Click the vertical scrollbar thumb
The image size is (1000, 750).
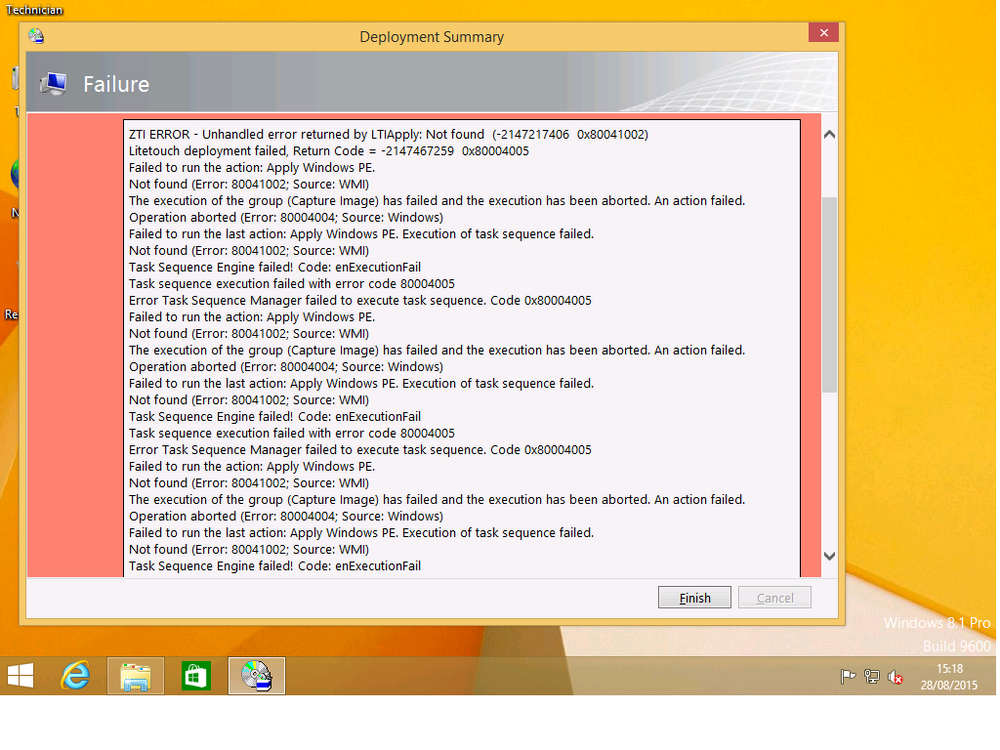tap(829, 295)
